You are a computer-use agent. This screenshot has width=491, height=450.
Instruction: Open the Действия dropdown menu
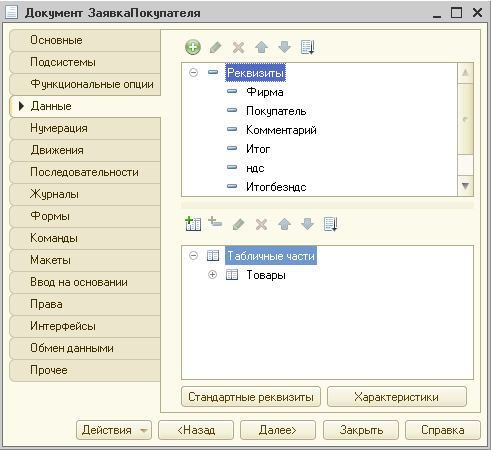click(x=114, y=430)
